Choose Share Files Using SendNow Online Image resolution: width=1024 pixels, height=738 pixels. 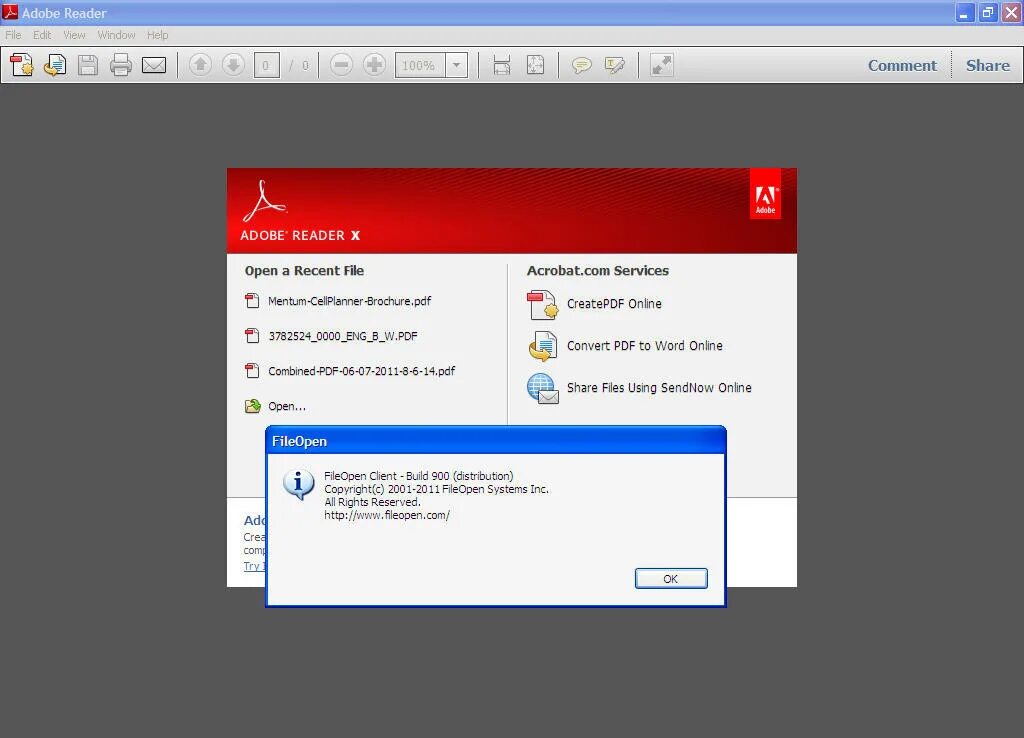point(659,388)
